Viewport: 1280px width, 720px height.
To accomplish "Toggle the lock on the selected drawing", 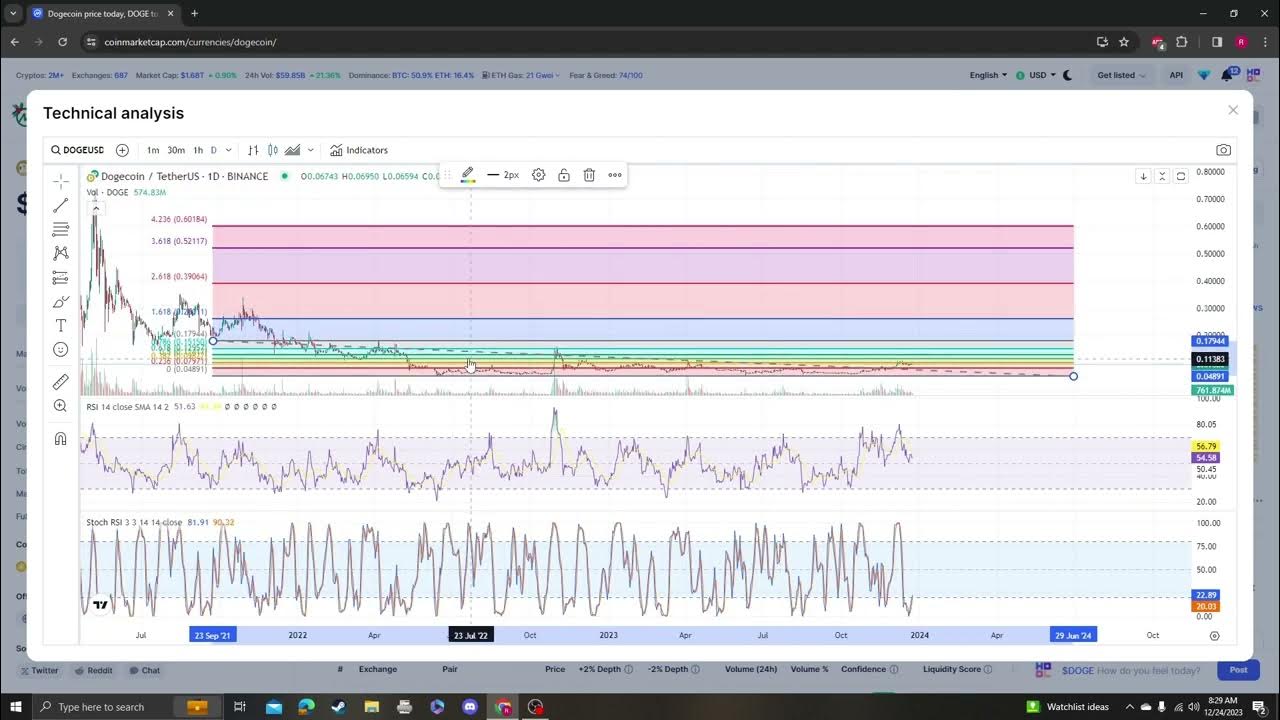I will pyautogui.click(x=564, y=175).
